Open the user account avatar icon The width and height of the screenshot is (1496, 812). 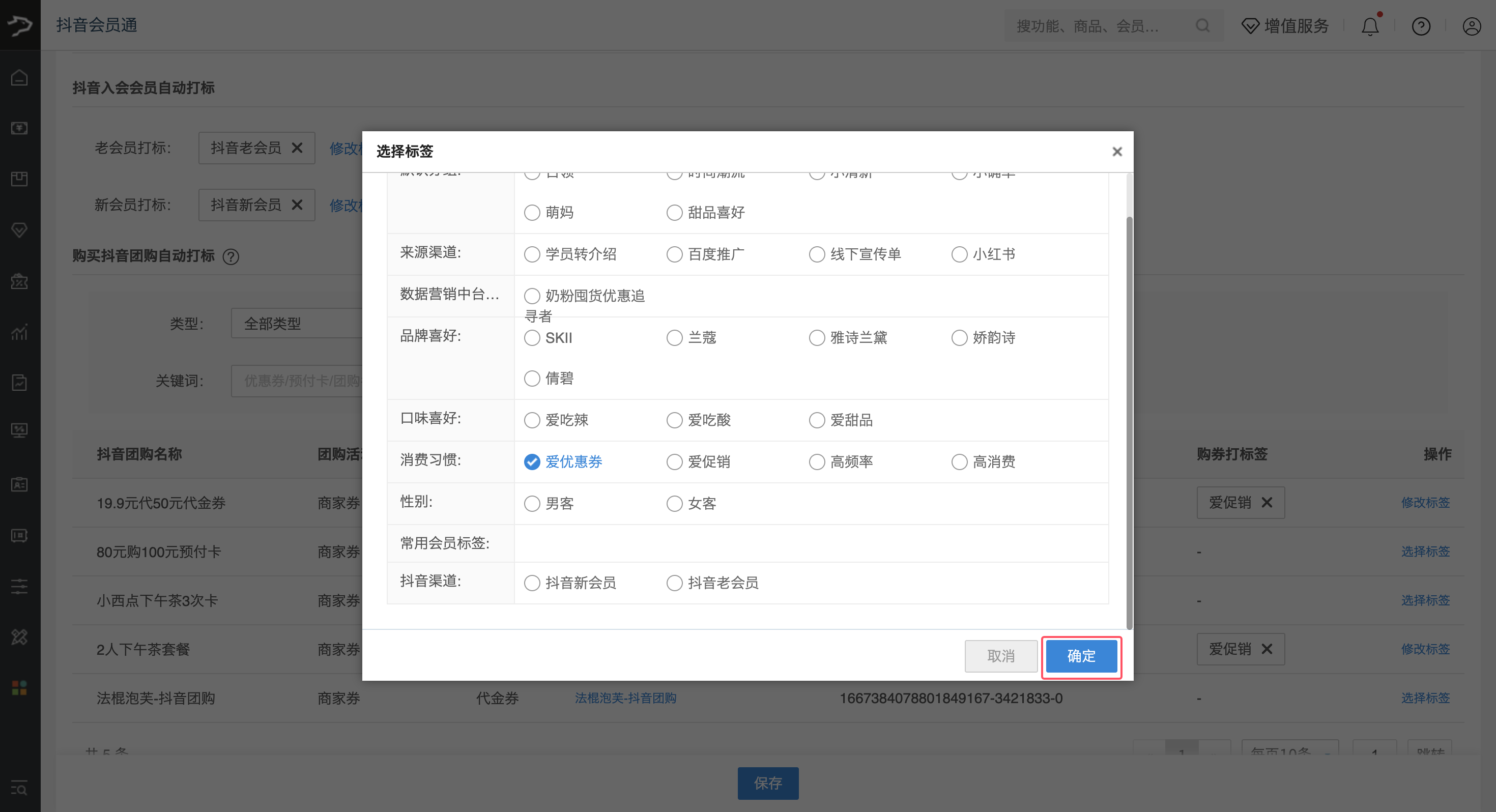coord(1471,26)
